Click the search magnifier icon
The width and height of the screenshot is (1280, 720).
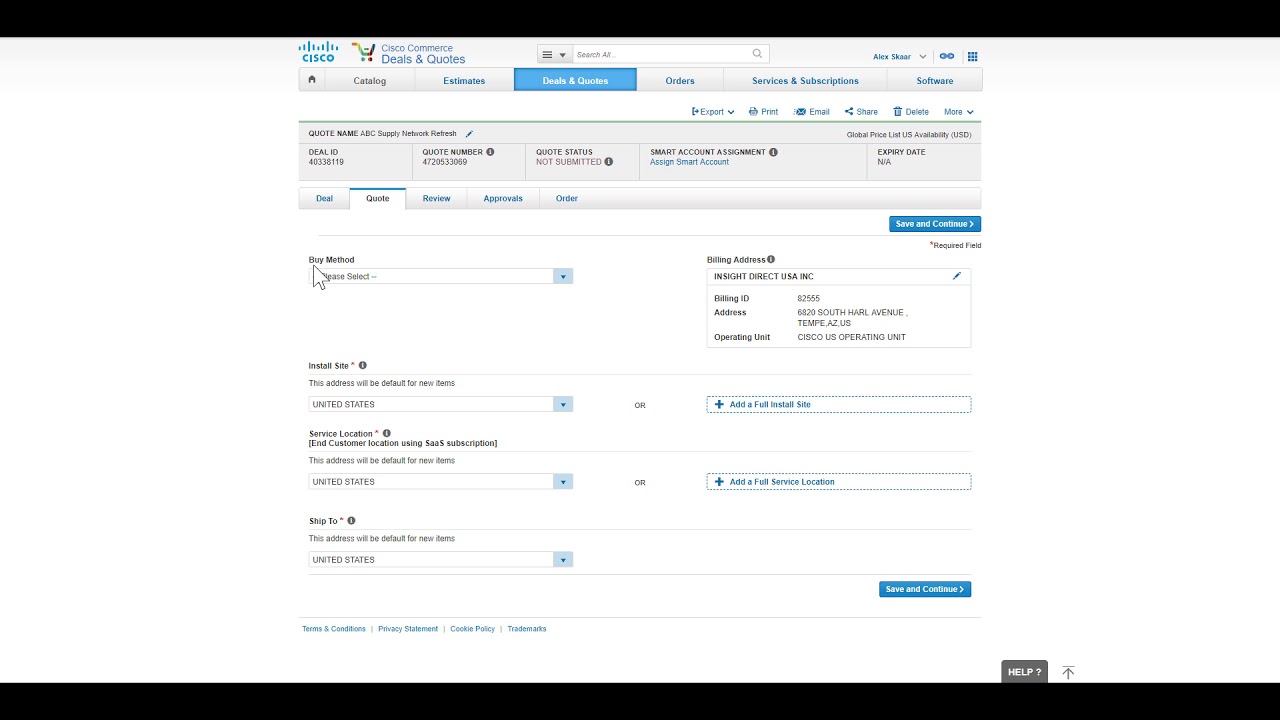point(757,54)
